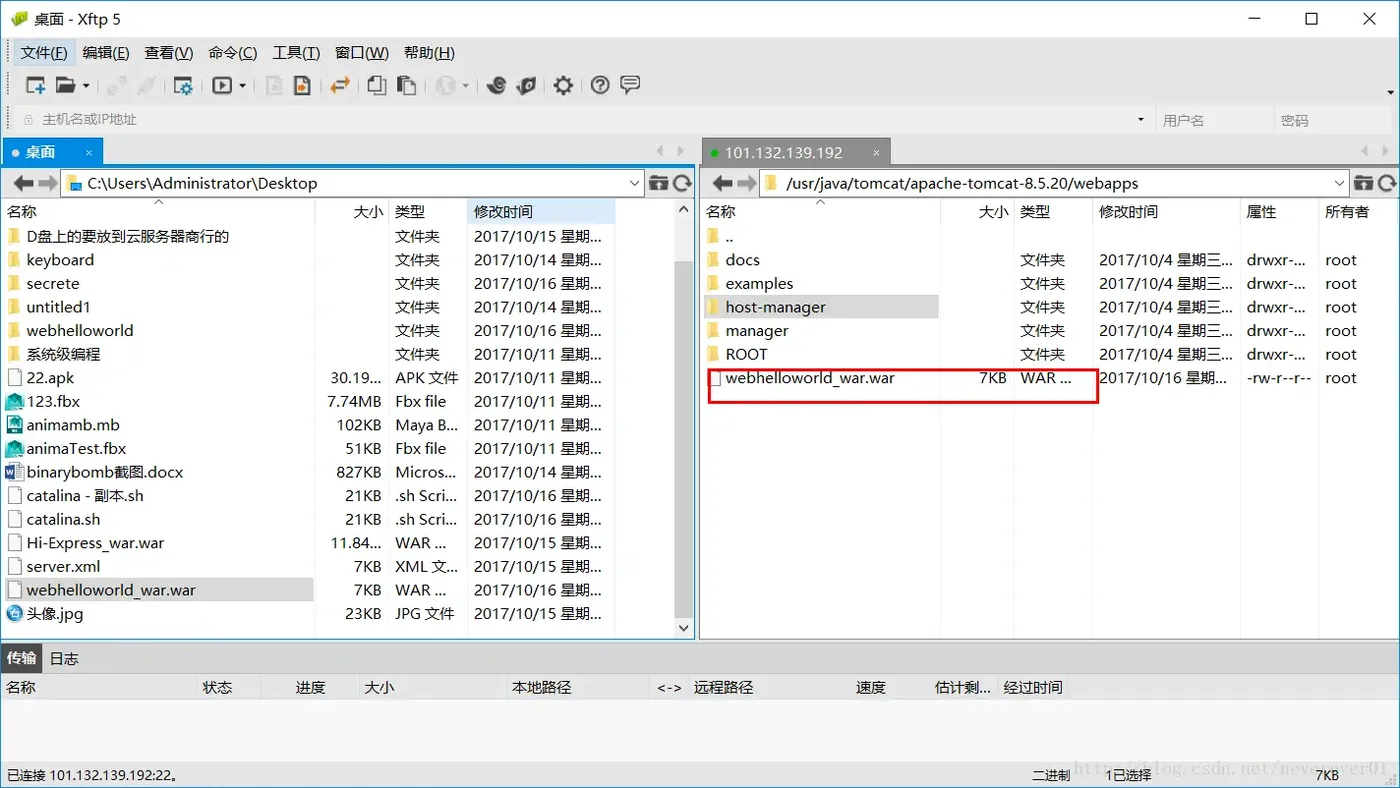
Task: Click the Help question mark icon
Action: [600, 86]
